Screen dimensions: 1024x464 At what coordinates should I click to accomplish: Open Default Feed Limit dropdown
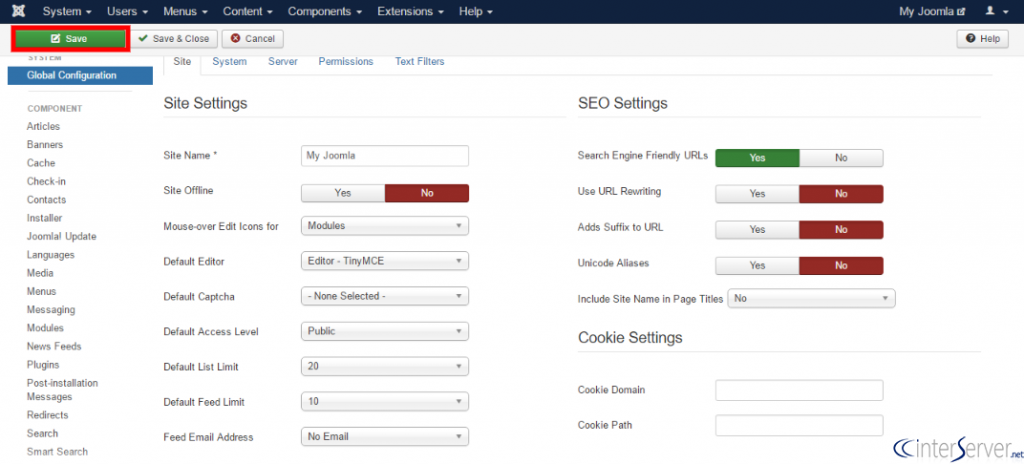pos(385,401)
